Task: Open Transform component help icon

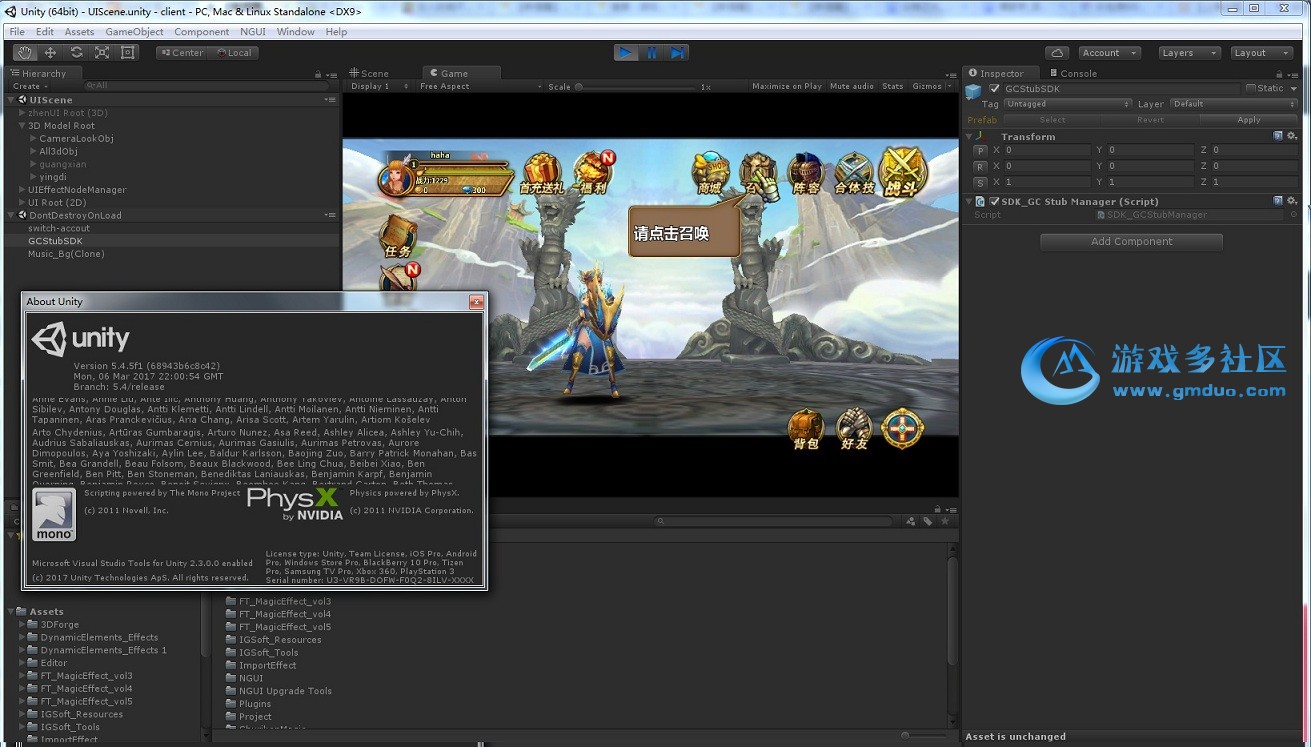Action: 1278,136
